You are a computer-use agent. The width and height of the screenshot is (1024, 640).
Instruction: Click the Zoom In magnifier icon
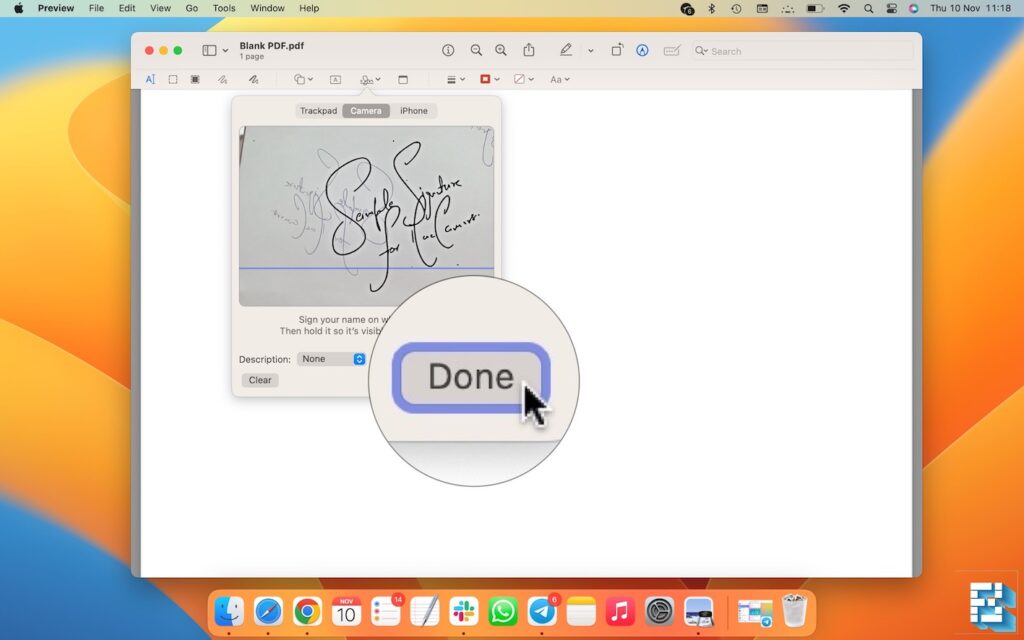501,50
